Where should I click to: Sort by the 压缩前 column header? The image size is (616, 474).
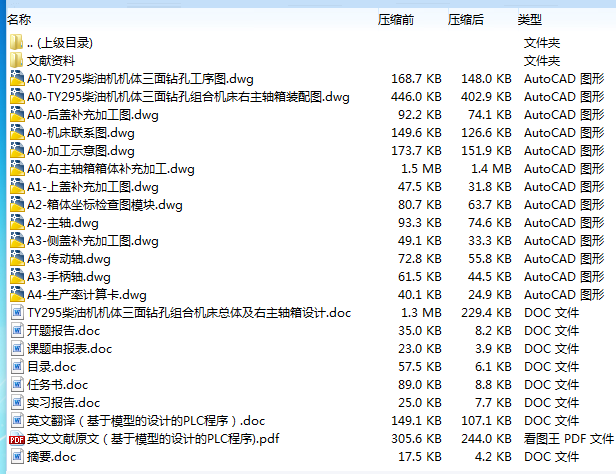click(396, 19)
